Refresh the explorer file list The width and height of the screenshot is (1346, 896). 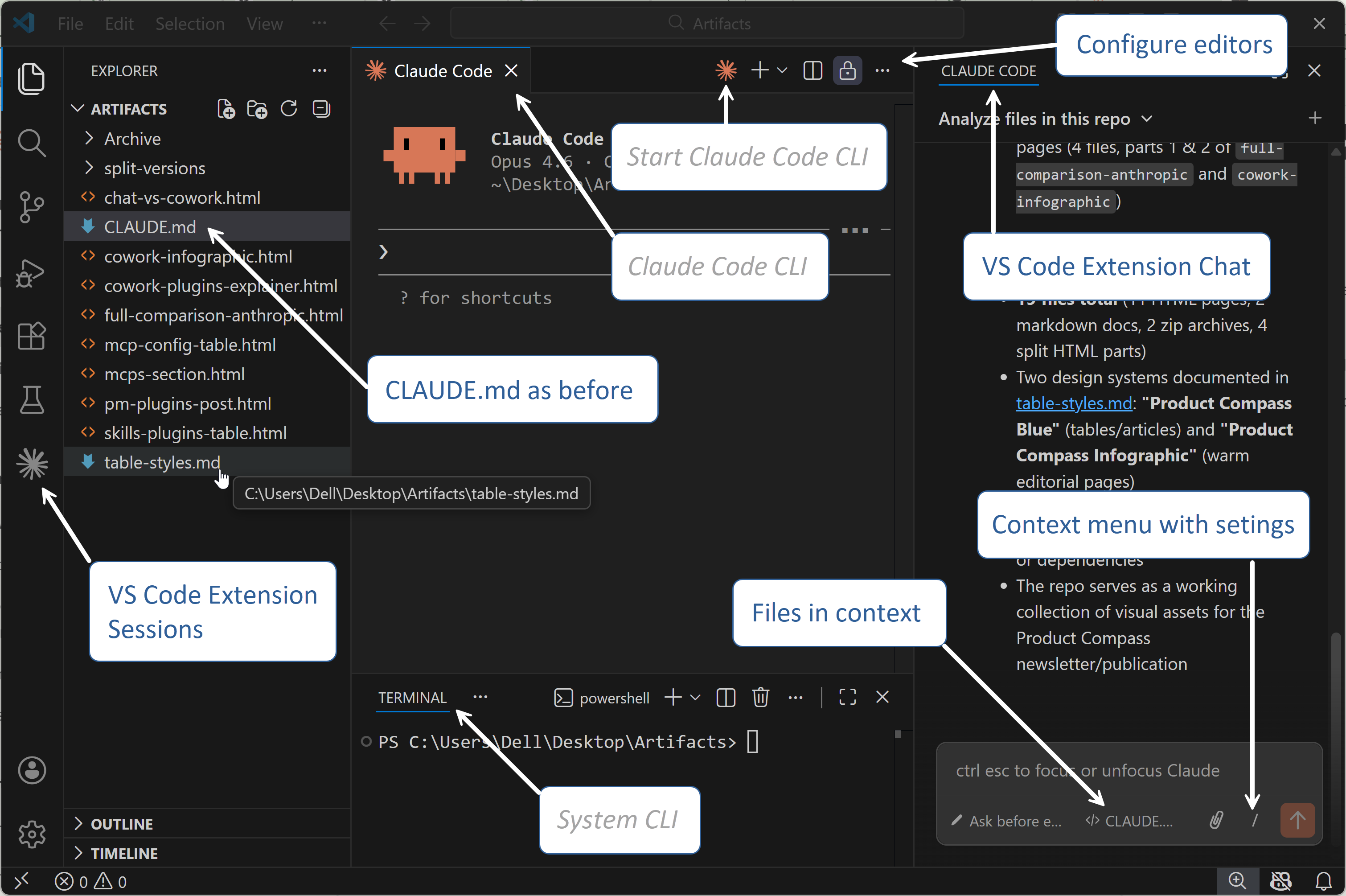(x=289, y=109)
